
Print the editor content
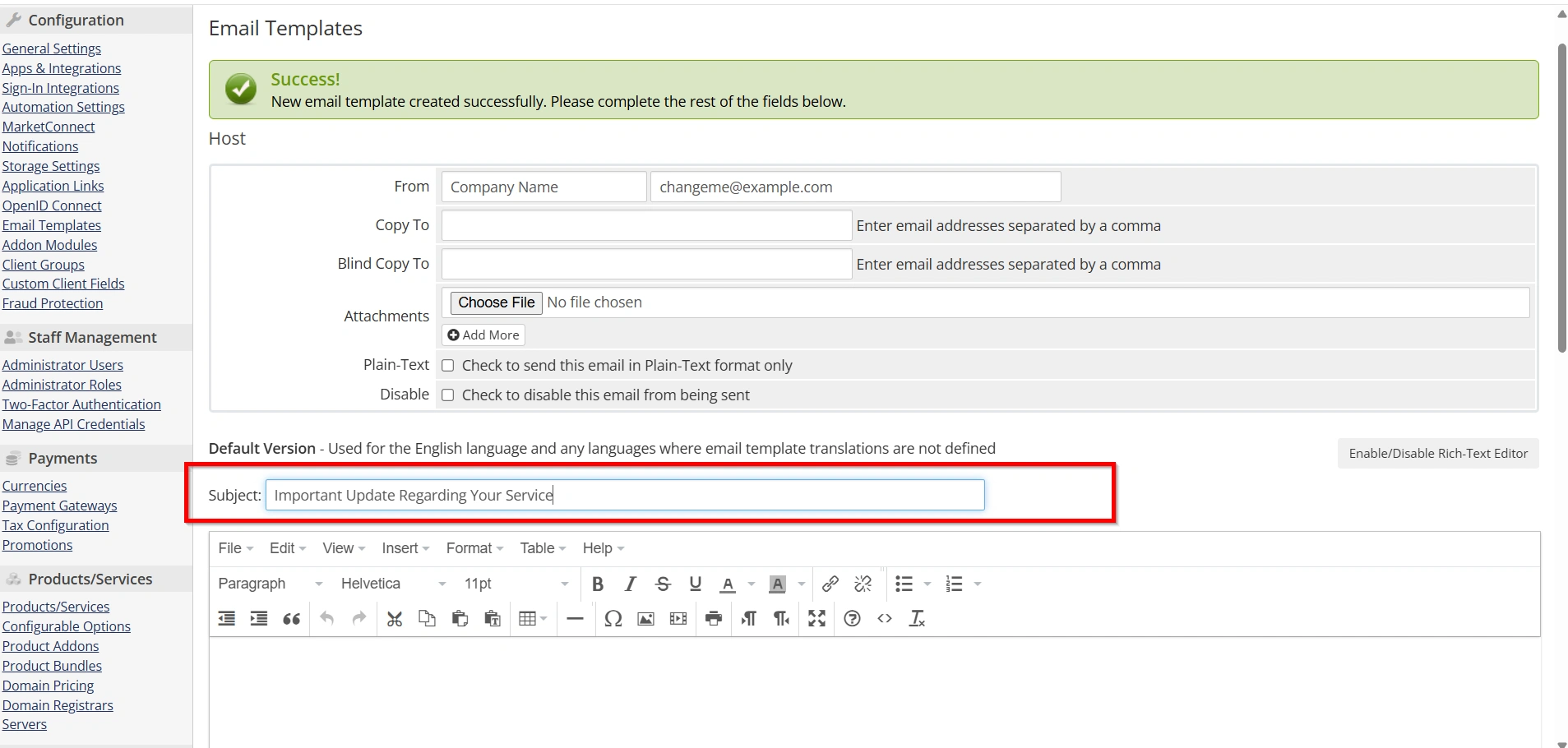coord(714,618)
